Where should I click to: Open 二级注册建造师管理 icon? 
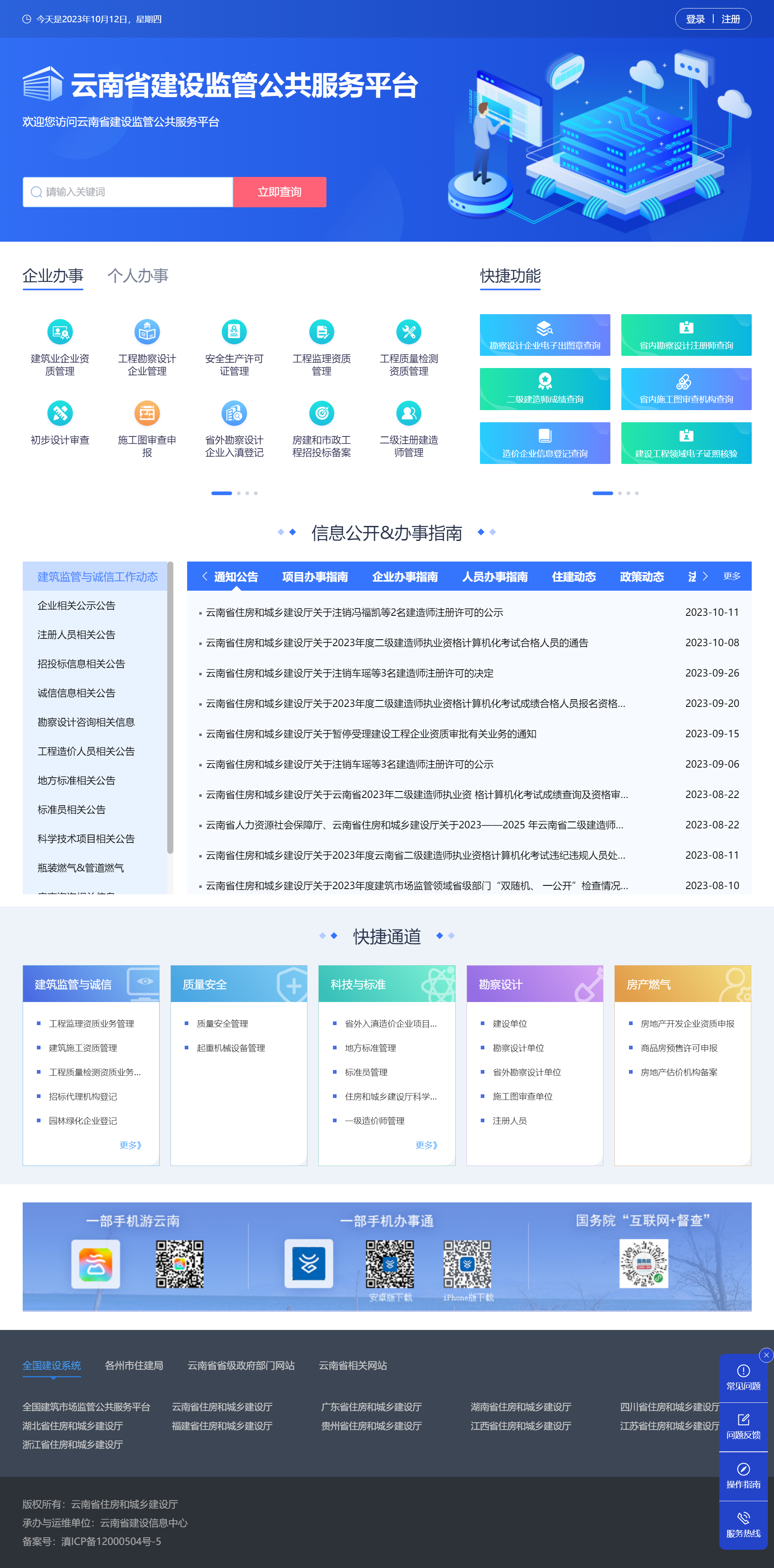[409, 414]
